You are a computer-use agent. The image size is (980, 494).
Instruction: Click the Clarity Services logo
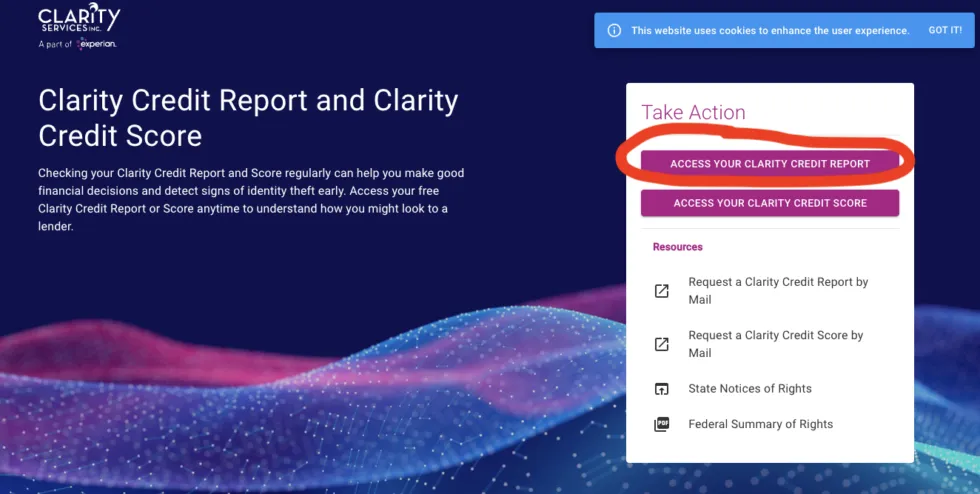[79, 18]
